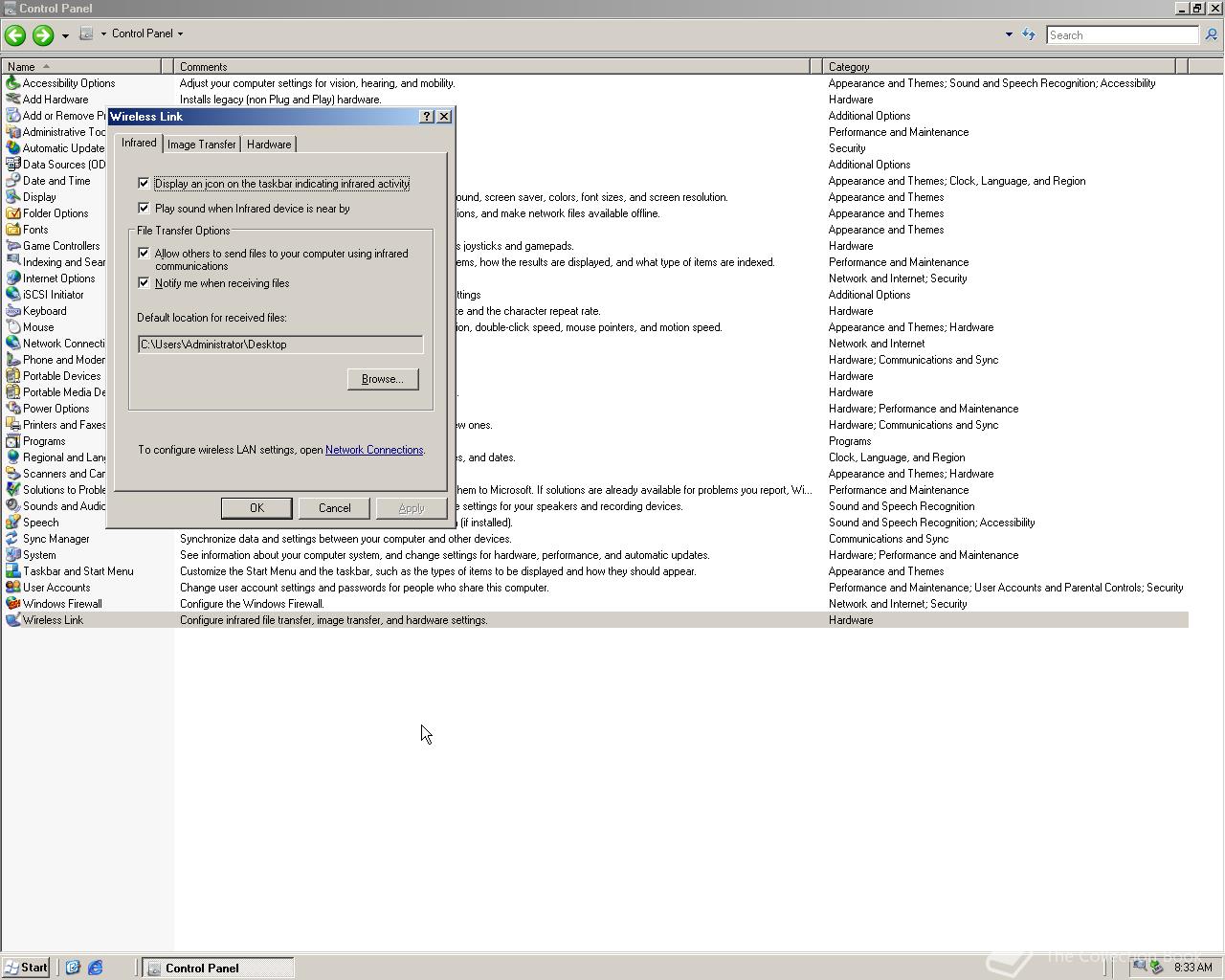Toggle Allow others to send files checkbox
The height and width of the screenshot is (980, 1225).
click(144, 254)
